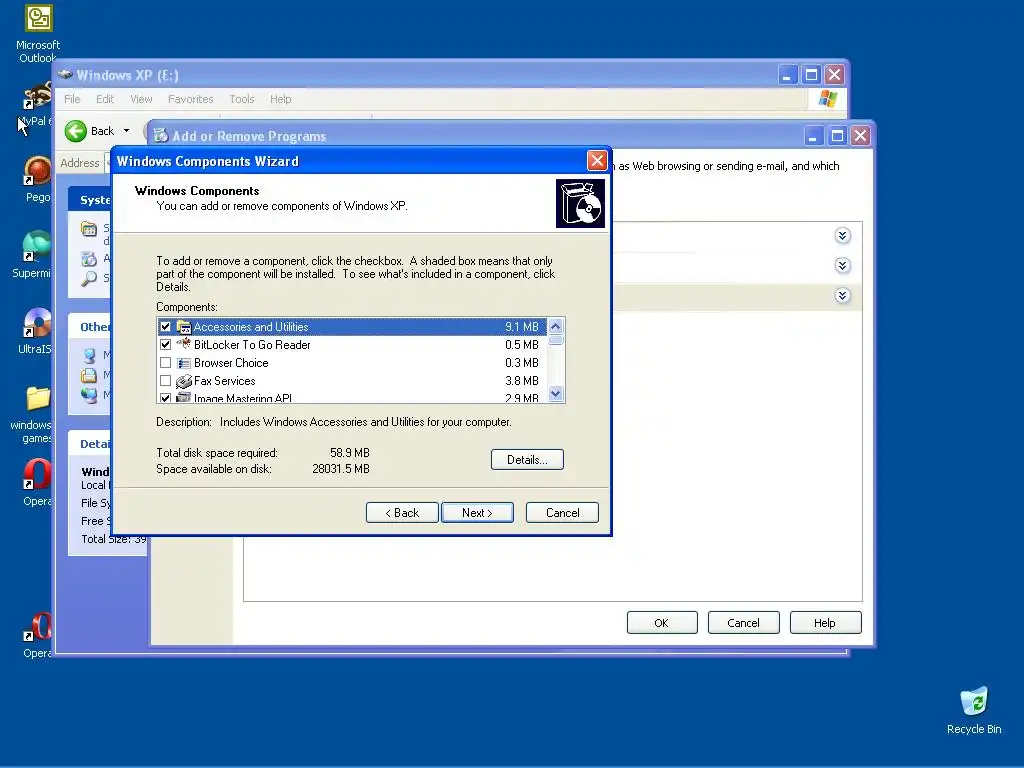Click Help in Add or Remove Programs
Image resolution: width=1024 pixels, height=768 pixels.
click(825, 623)
